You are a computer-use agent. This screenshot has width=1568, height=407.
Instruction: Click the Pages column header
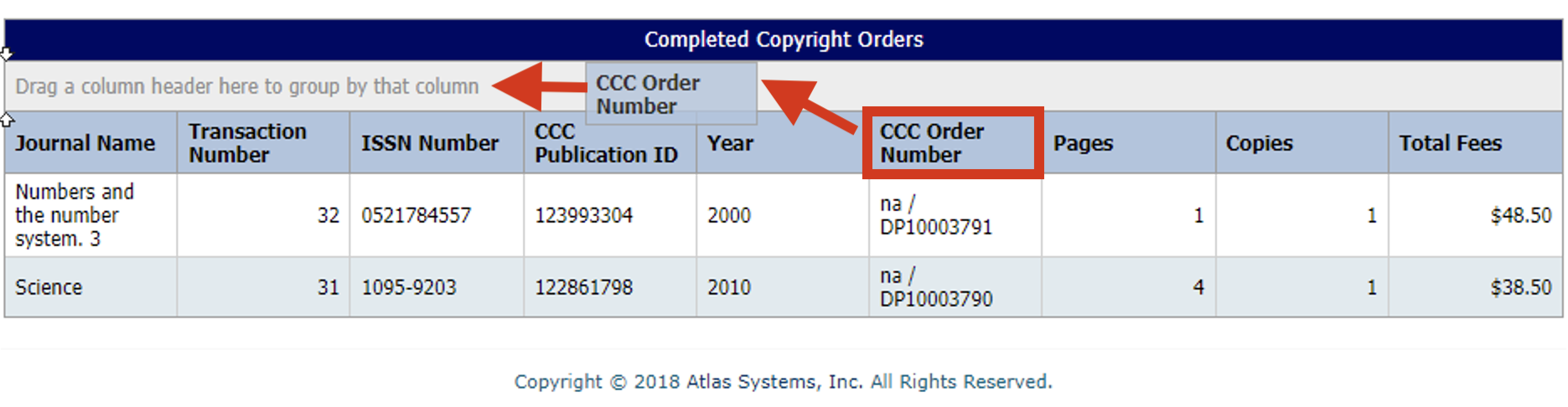pos(1083,143)
